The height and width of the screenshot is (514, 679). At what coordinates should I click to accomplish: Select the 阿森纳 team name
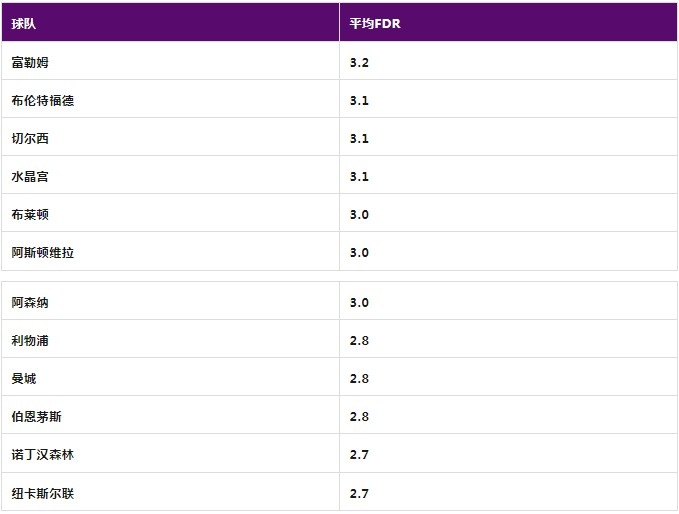point(30,302)
